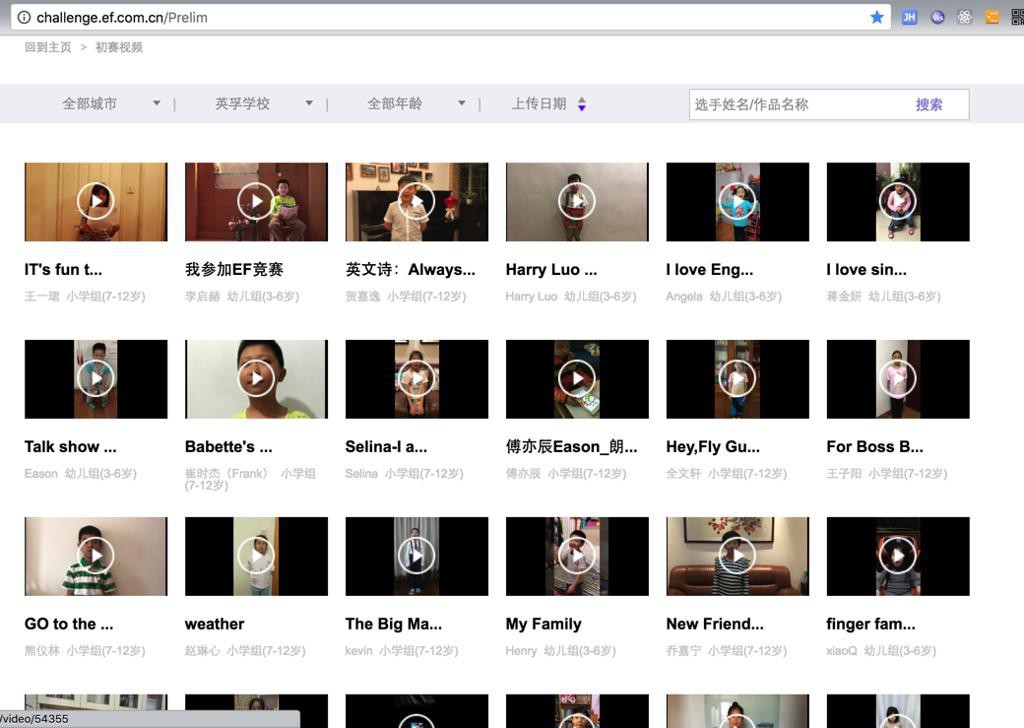Open the "Harry Luo ..." title link
The width and height of the screenshot is (1024, 728).
click(551, 270)
